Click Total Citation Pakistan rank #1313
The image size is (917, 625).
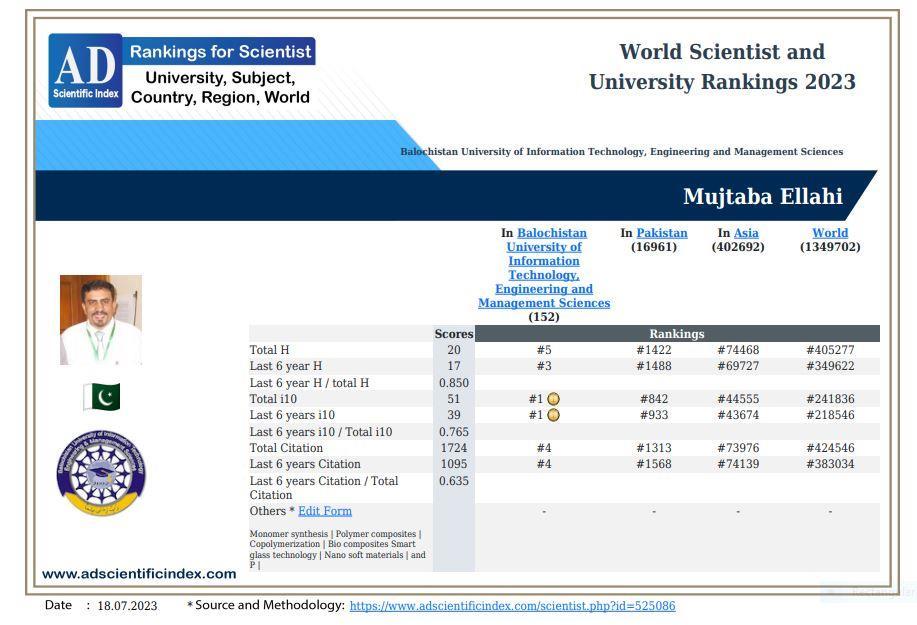654,448
